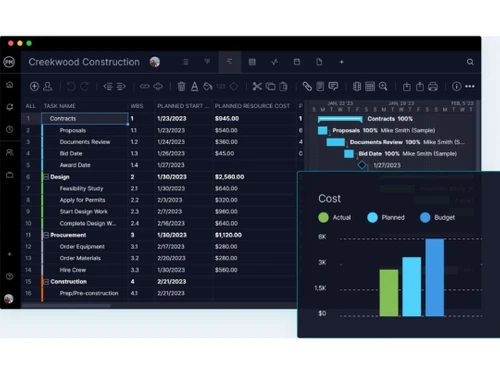Open the briefcase portfolio icon in sidebar

tap(10, 175)
